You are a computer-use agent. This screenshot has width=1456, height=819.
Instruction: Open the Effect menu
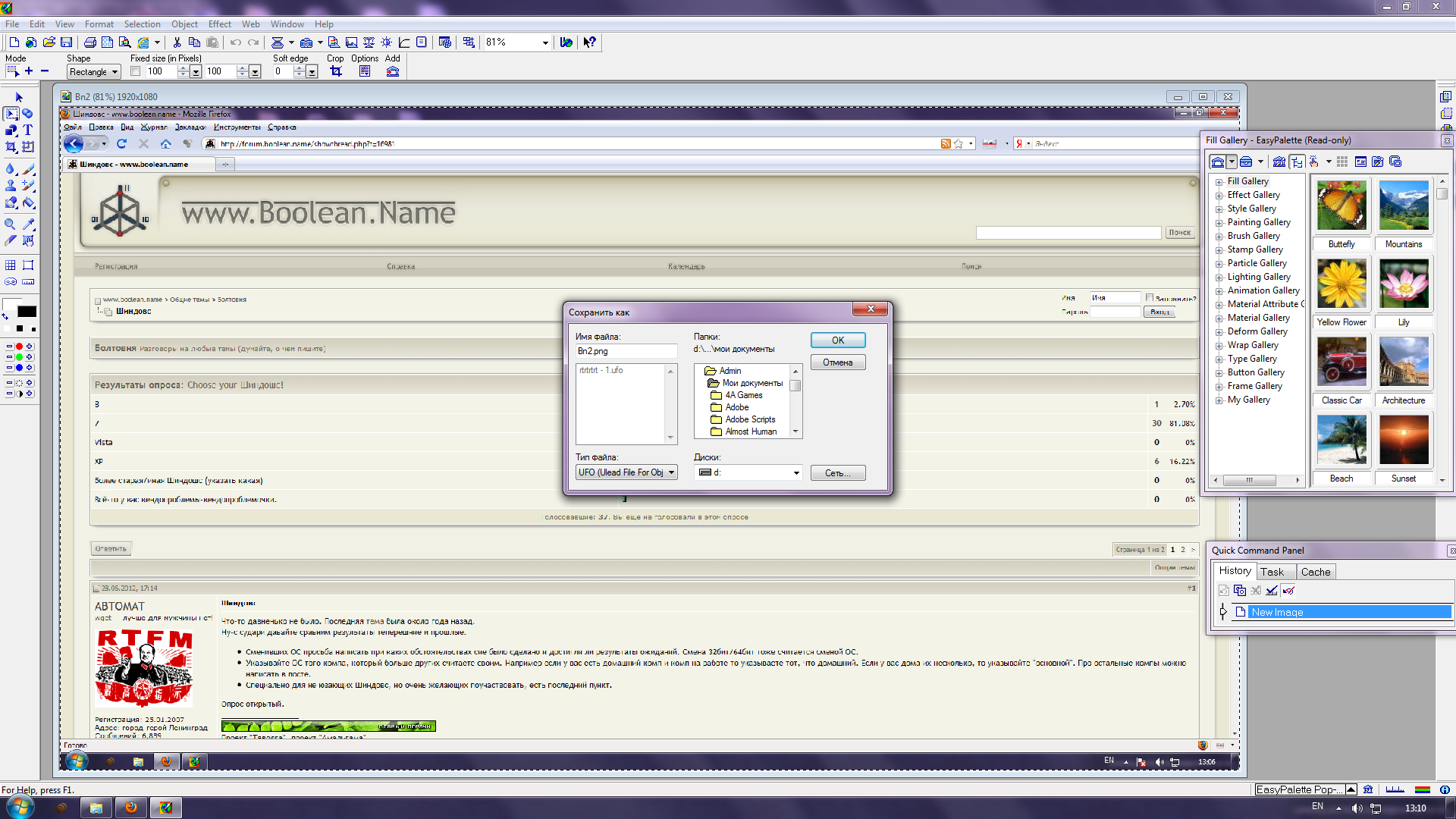219,24
